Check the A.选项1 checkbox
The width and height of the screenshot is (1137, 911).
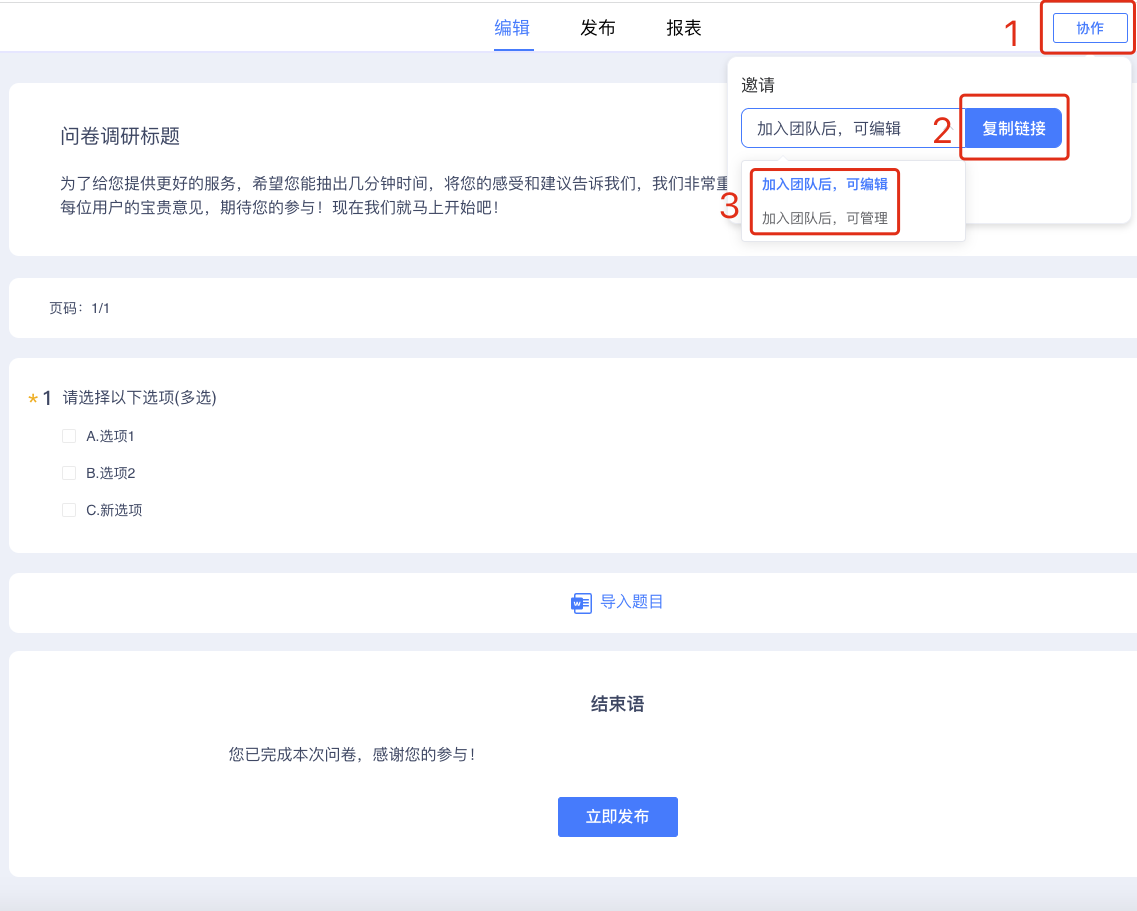pos(69,436)
